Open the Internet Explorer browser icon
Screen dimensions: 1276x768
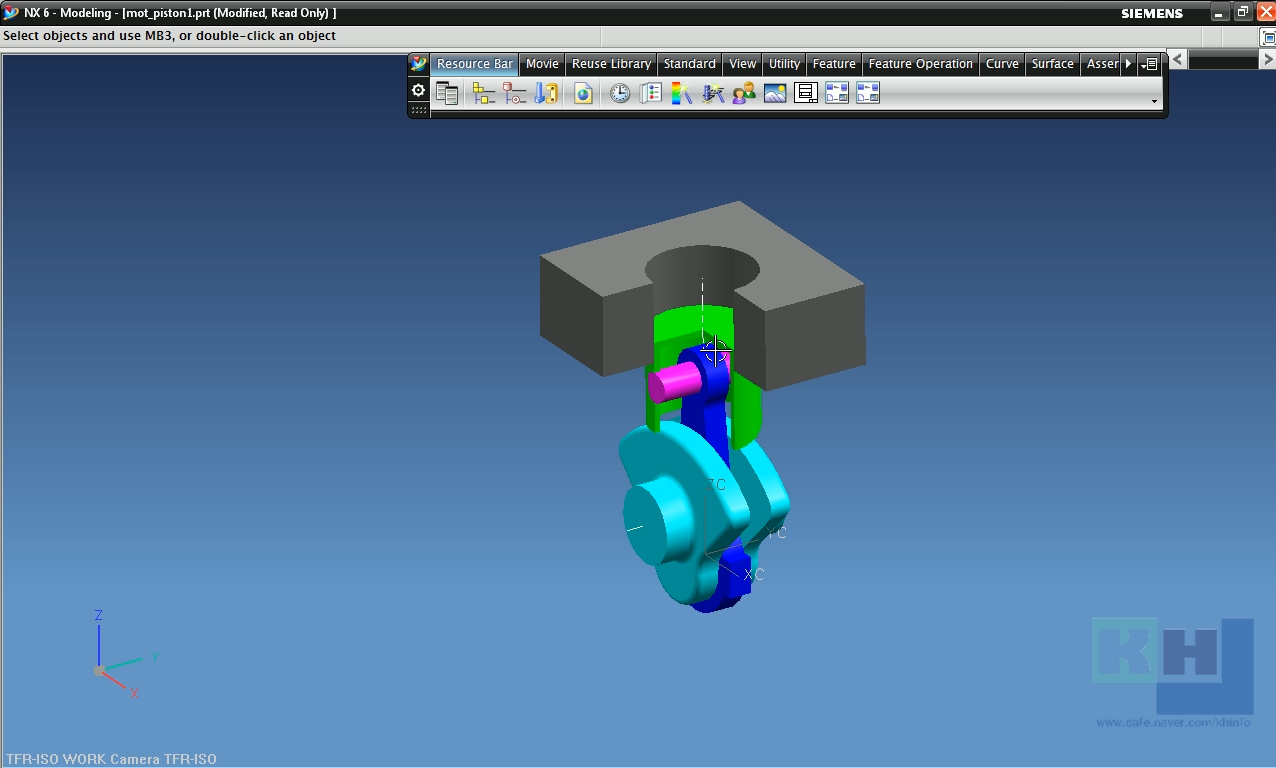(x=583, y=94)
